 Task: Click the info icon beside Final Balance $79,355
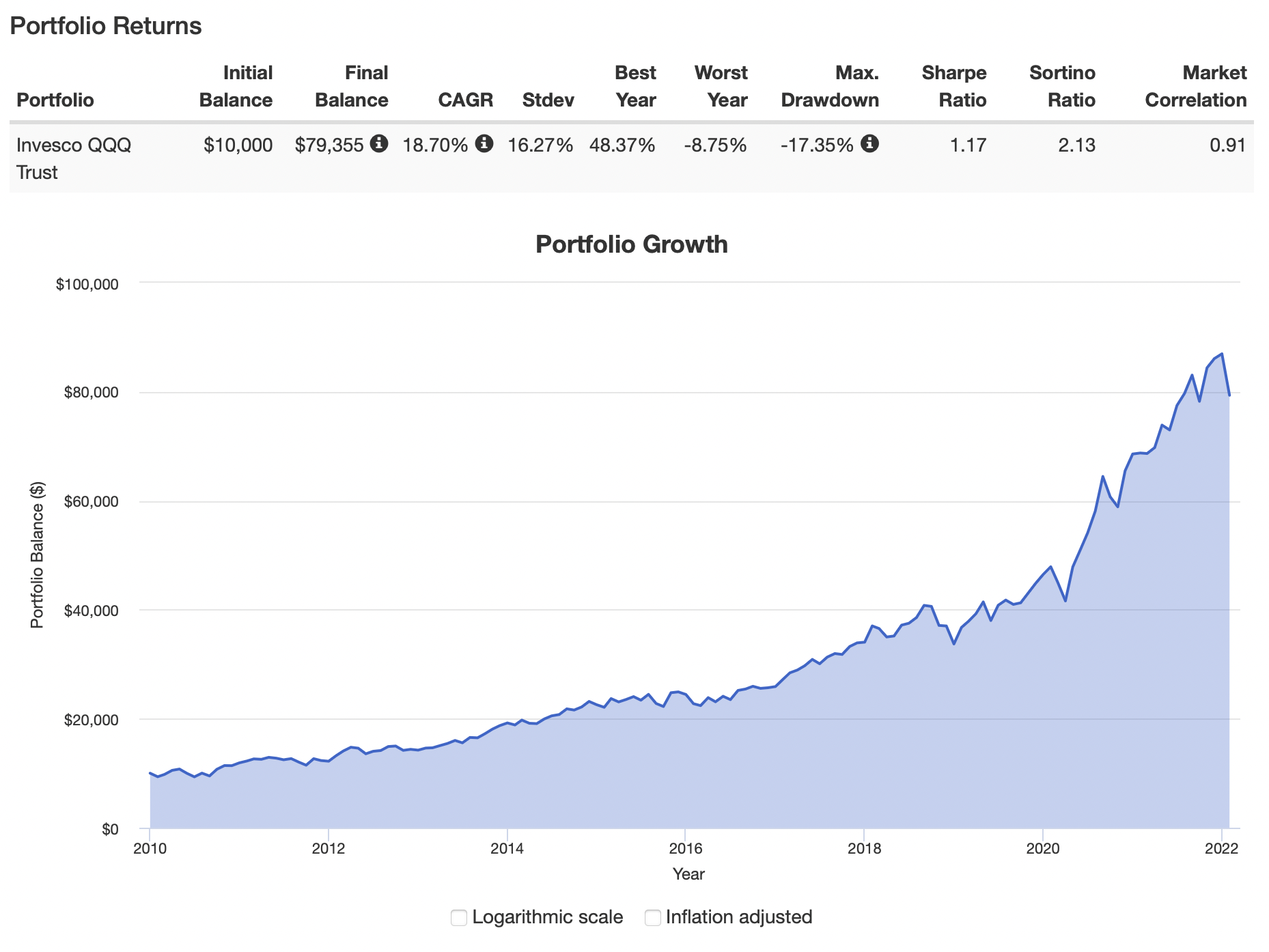[x=379, y=143]
